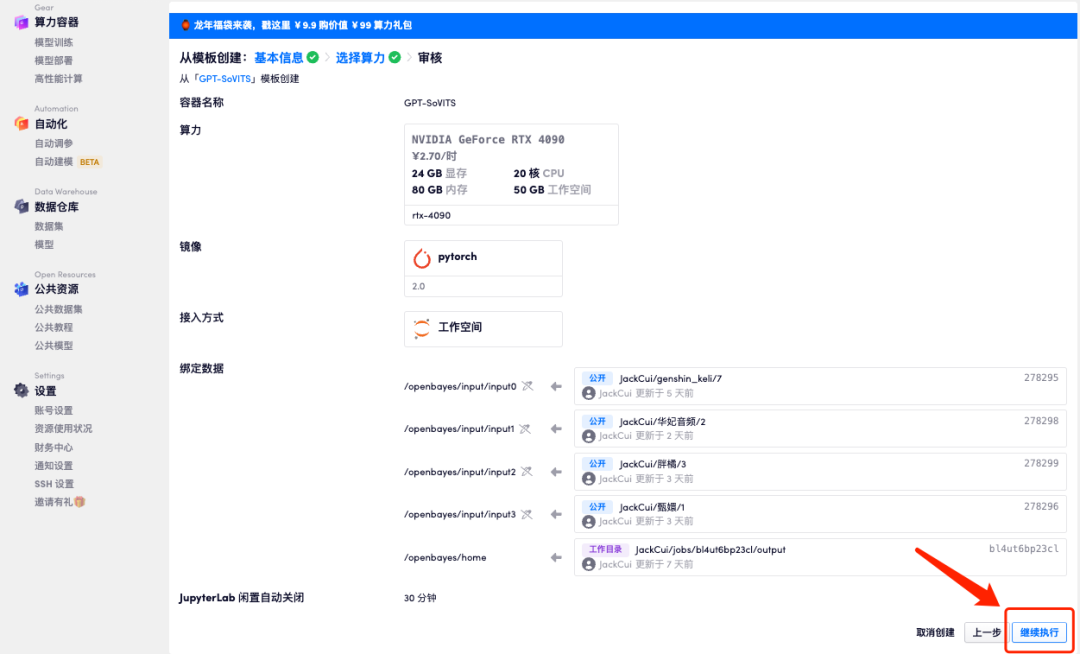Open 模型 under 数据仓库
Viewport: 1080px width, 654px height.
click(44, 244)
